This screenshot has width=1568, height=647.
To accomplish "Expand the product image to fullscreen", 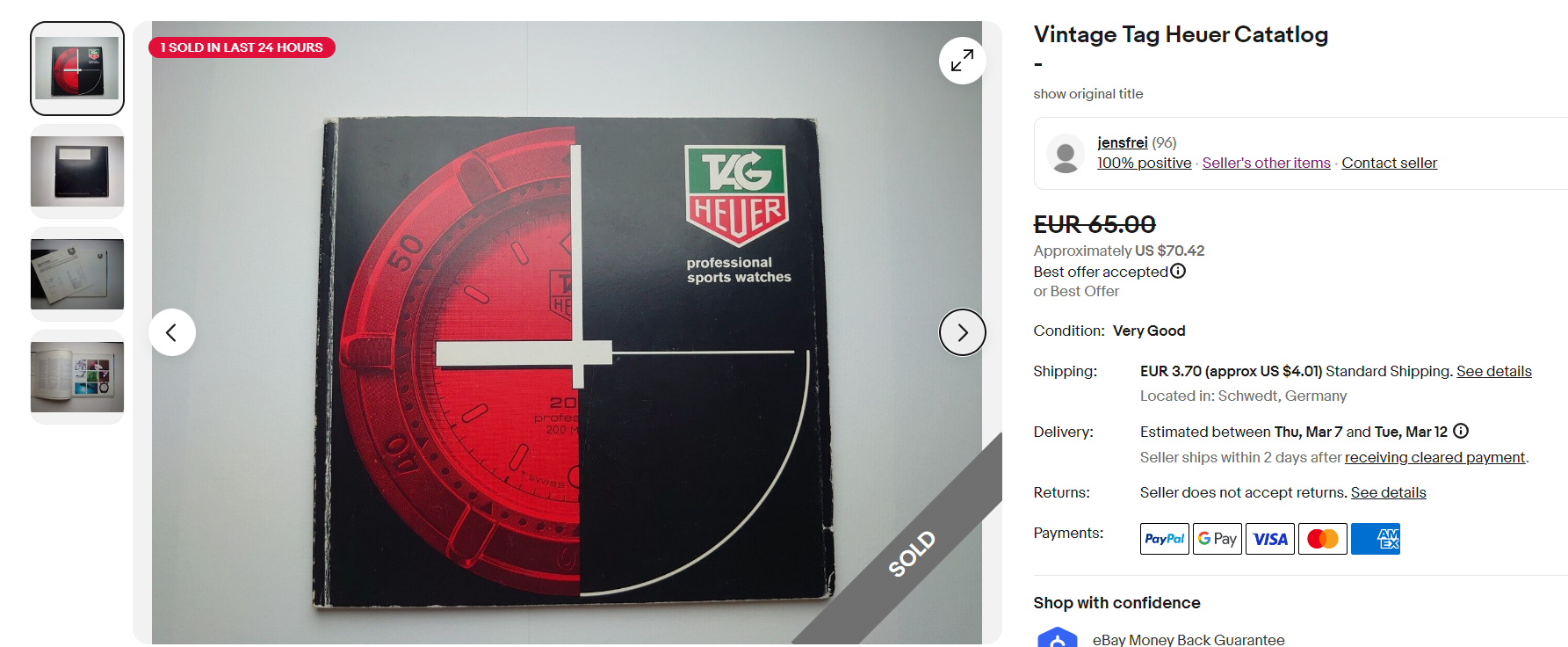I will [x=962, y=61].
